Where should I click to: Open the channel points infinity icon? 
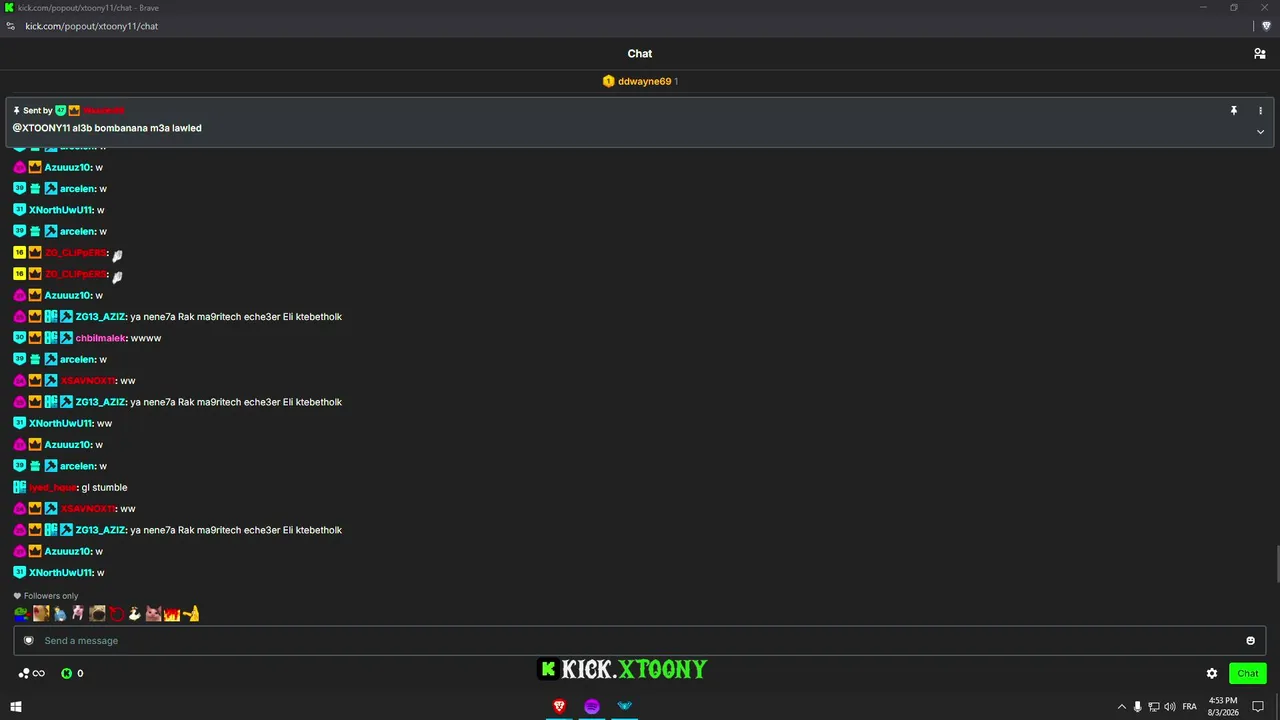pos(32,674)
